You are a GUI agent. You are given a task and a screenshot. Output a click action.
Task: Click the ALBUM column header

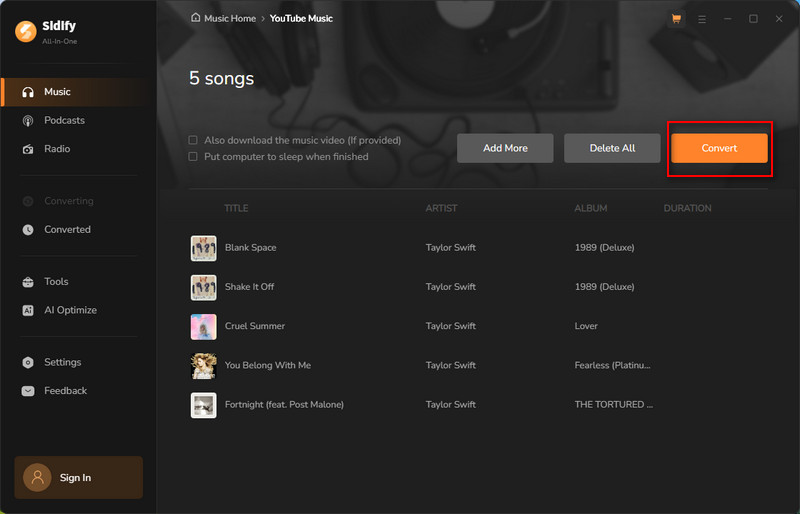[x=591, y=208]
